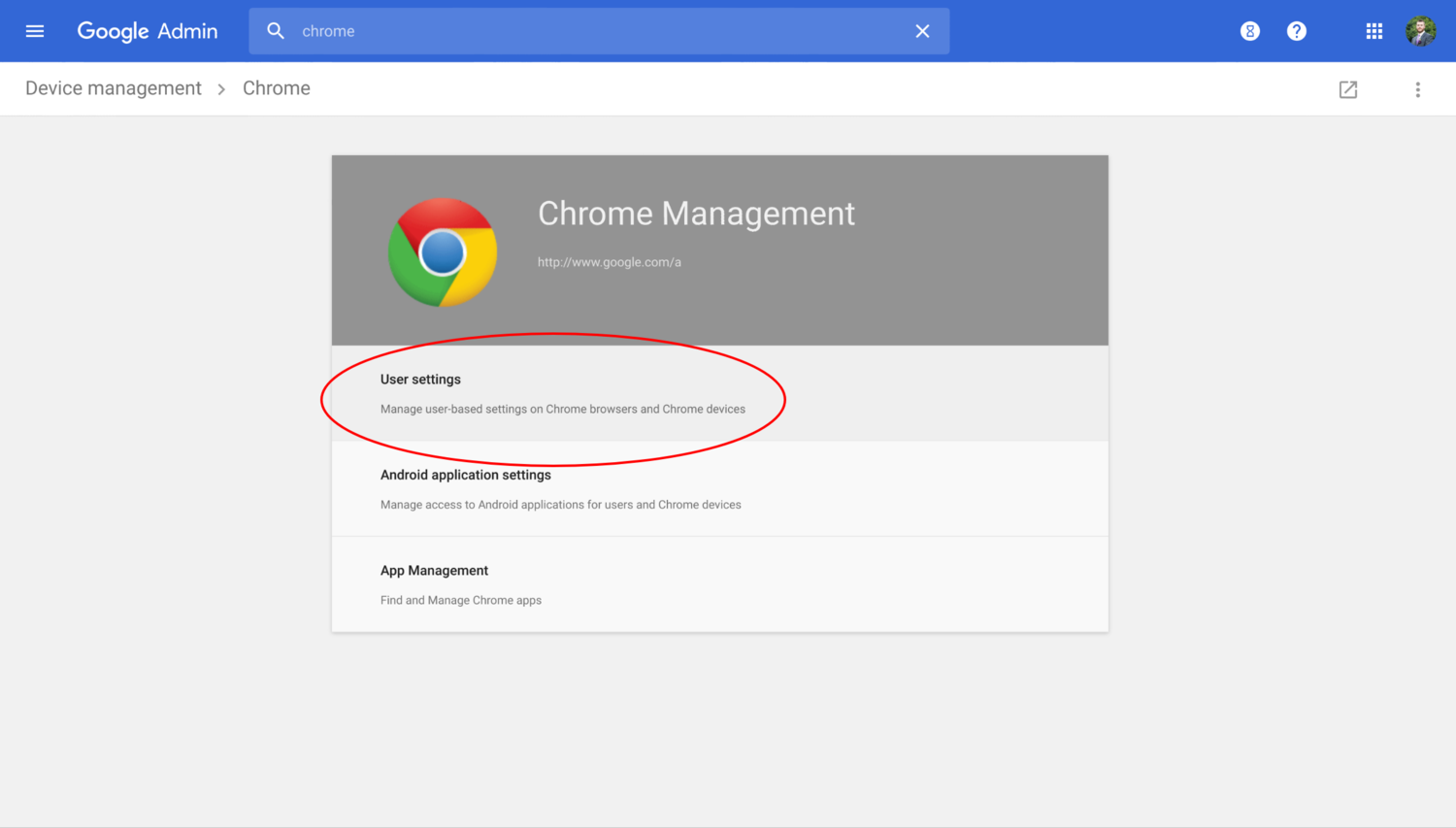1456x828 pixels.
Task: Click 'Manage user-based settings on Chrome browsers' description
Action: pyautogui.click(x=563, y=409)
